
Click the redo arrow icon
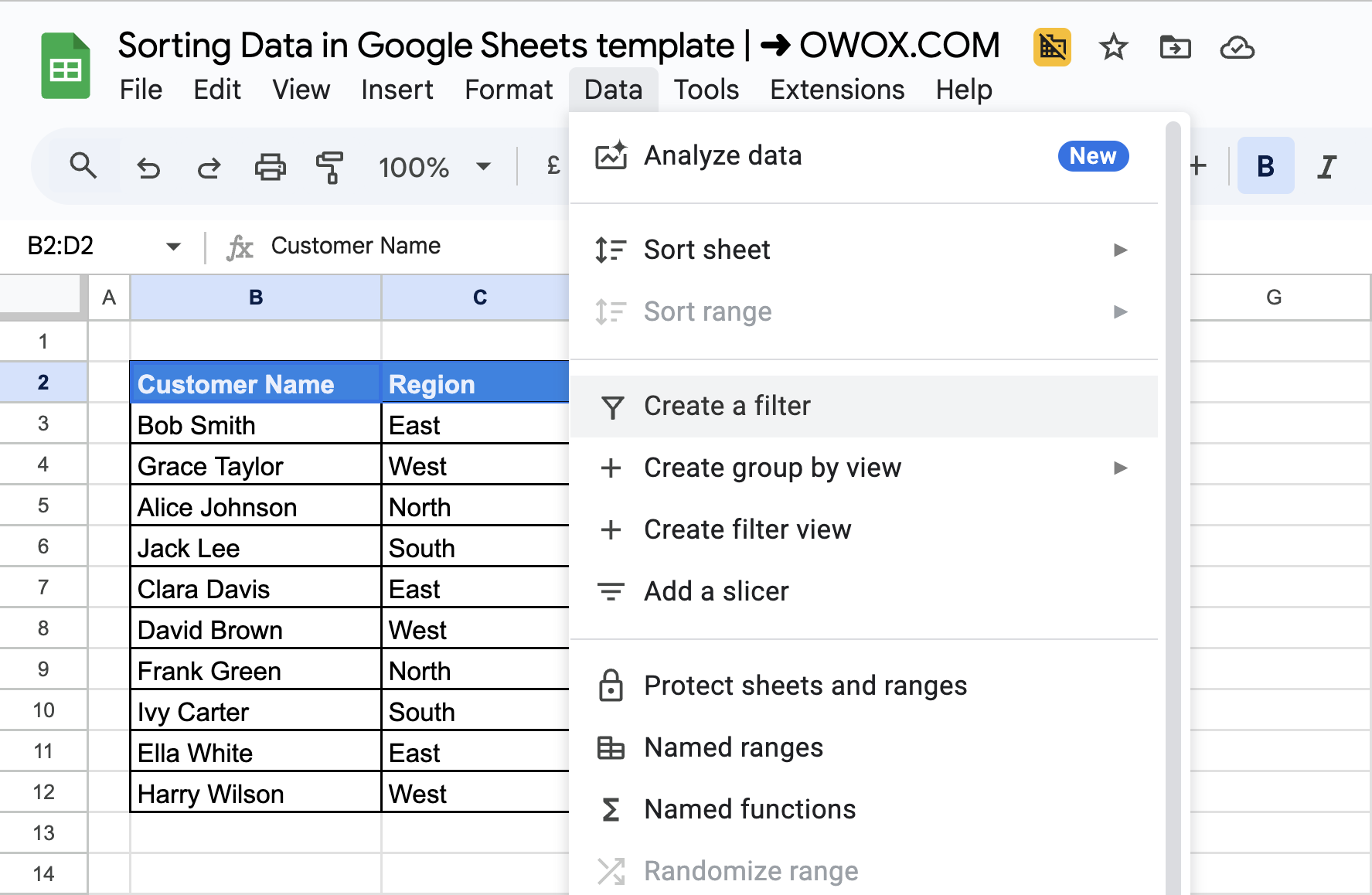pos(209,167)
